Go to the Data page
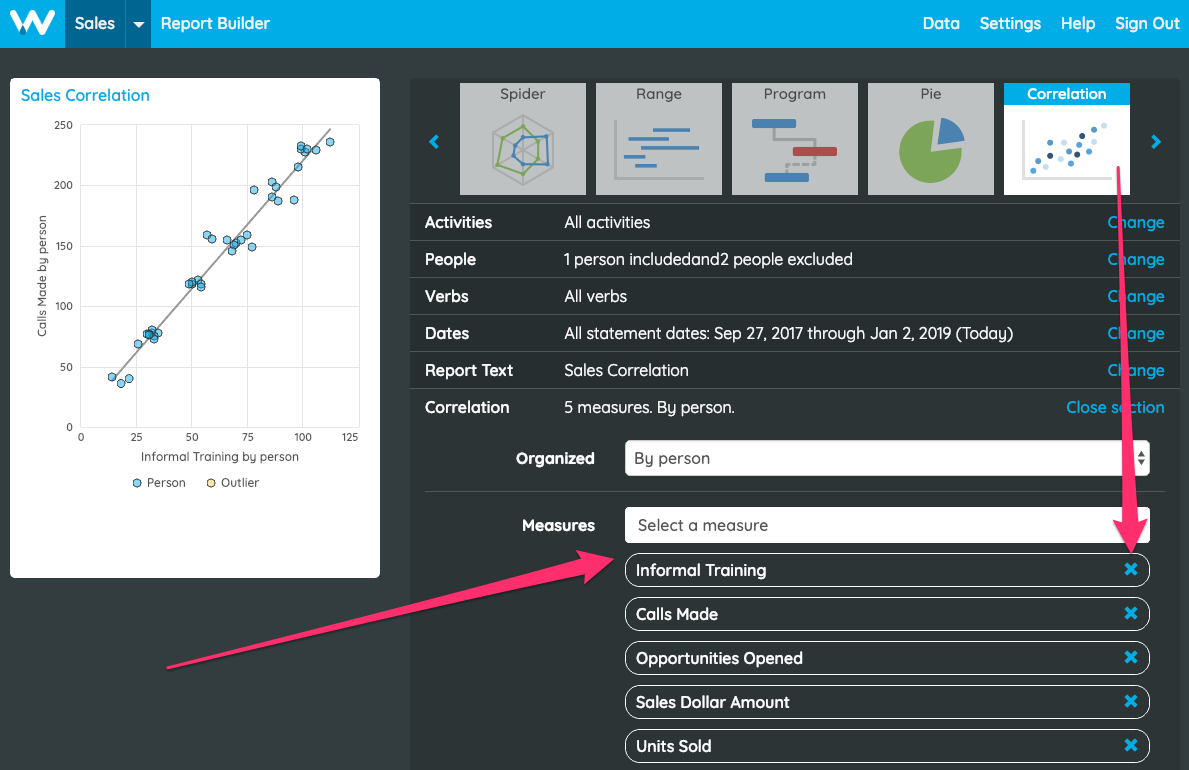1189x770 pixels. point(941,24)
